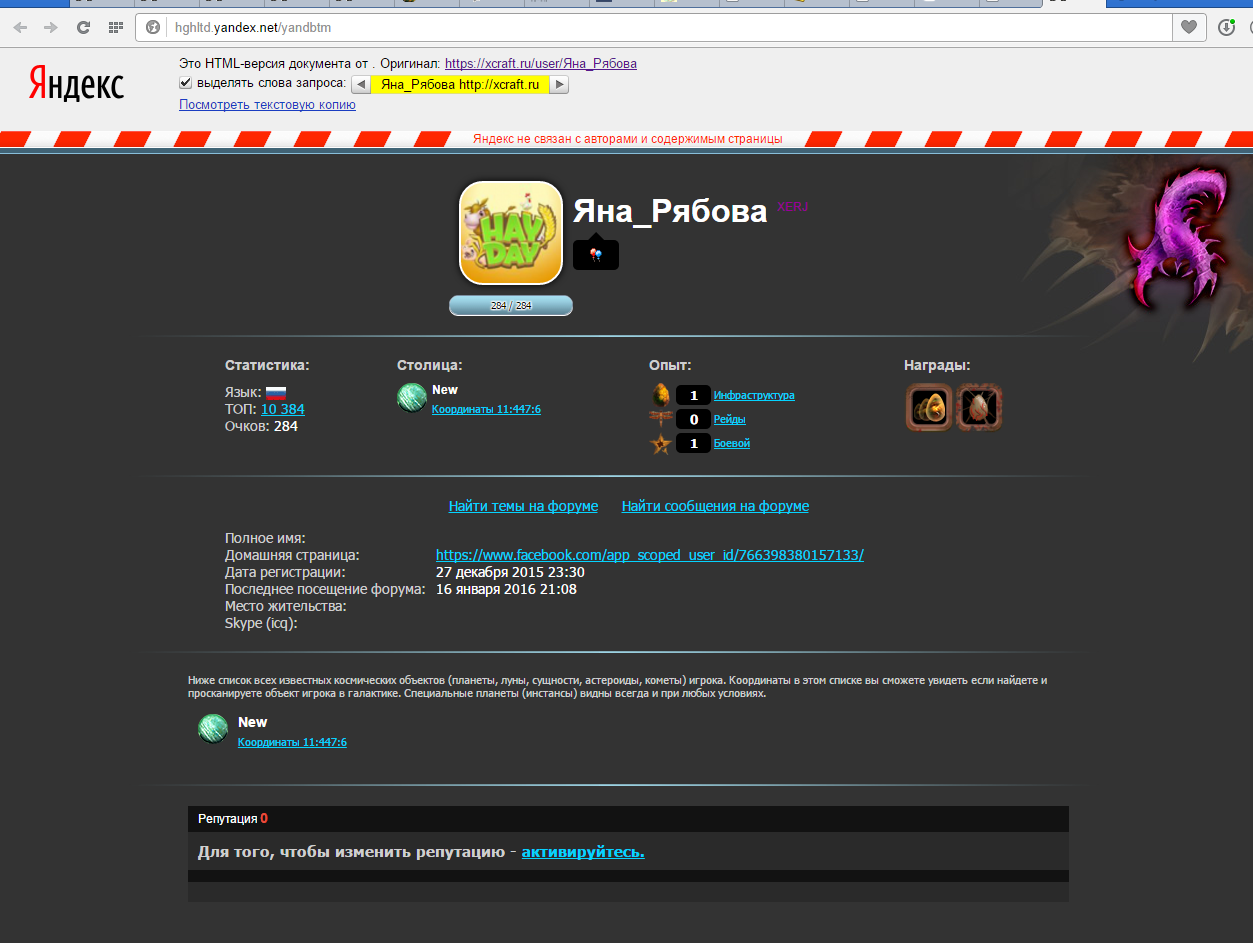Viewport: 1253px width, 943px height.
Task: Go back with the browser back arrow
Action: (x=20, y=27)
